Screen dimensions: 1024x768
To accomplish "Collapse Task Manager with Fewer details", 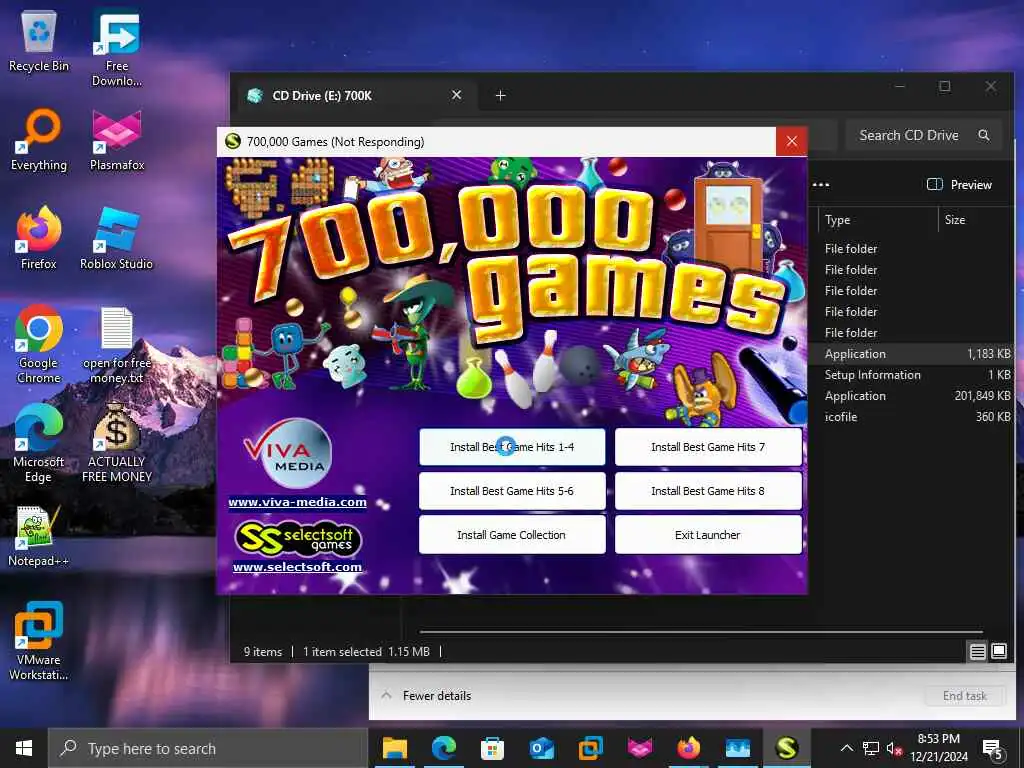I will tap(426, 696).
